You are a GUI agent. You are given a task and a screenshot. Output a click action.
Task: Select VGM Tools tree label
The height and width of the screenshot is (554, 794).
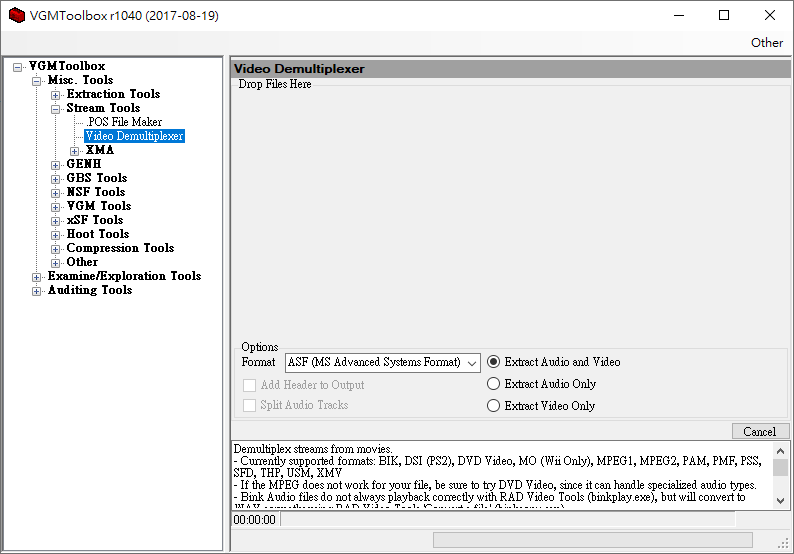[x=99, y=206]
